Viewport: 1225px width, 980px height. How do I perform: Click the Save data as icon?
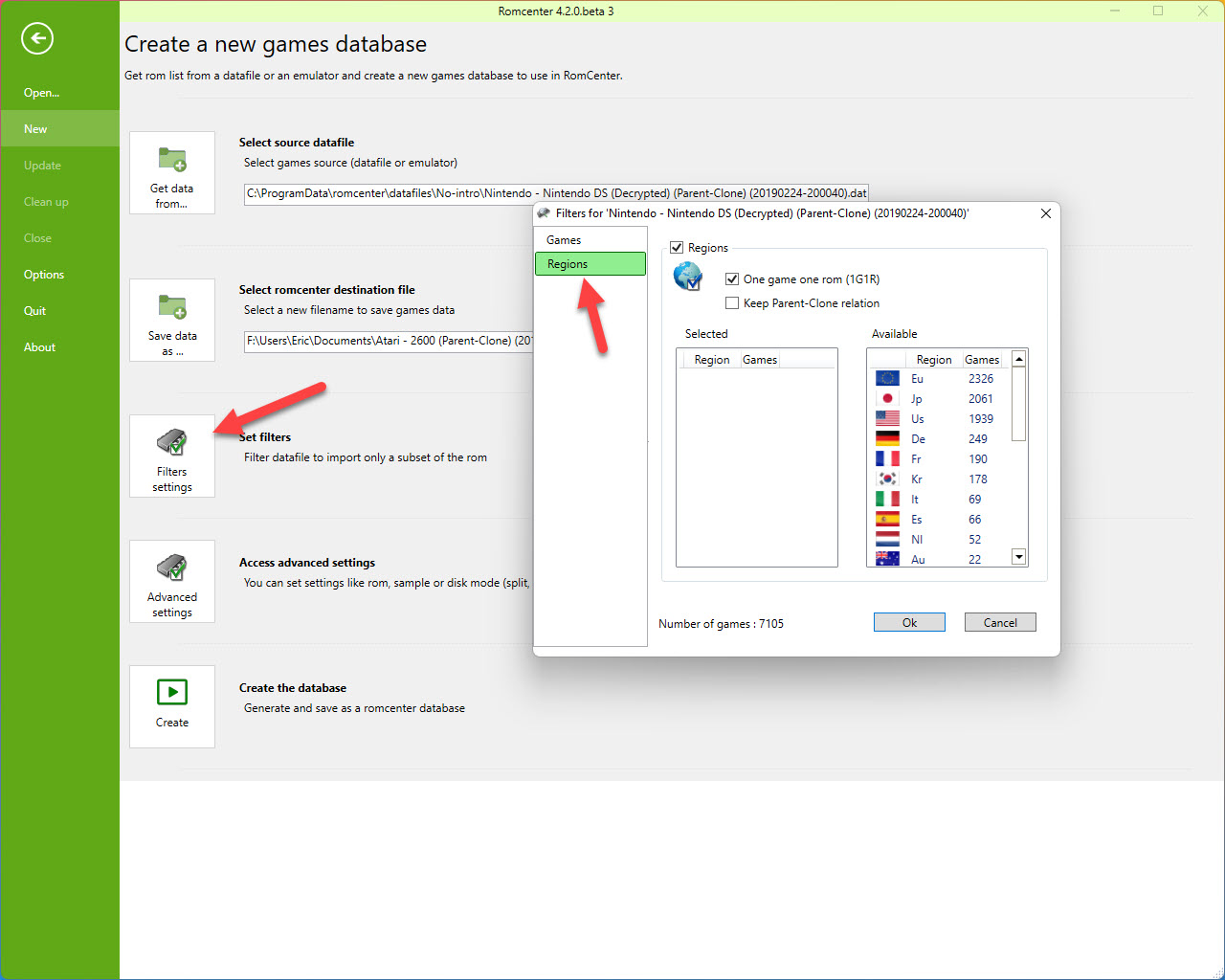[x=172, y=307]
